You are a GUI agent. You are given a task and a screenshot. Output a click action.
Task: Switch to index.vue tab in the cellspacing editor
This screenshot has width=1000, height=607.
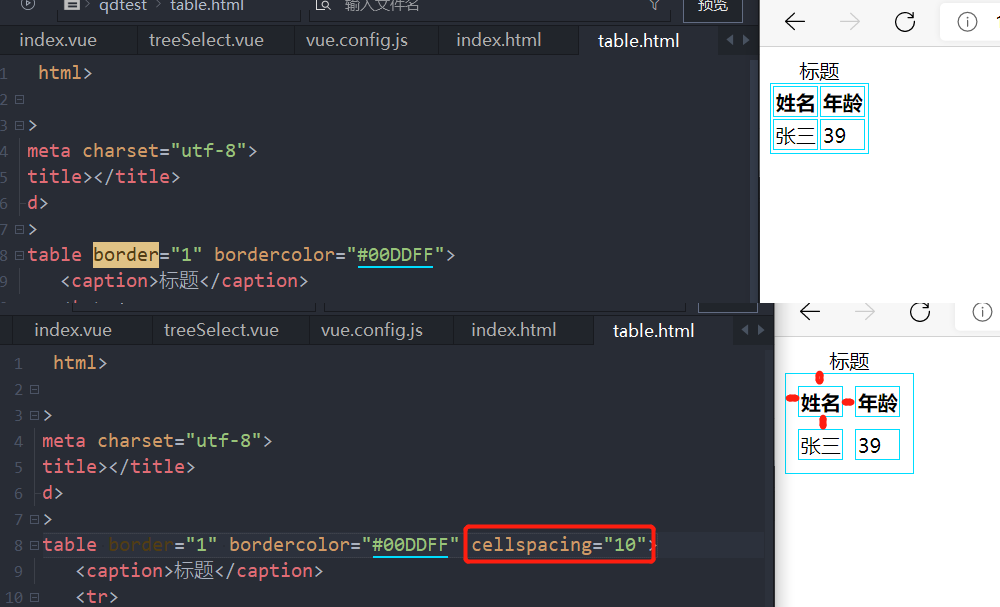point(73,330)
